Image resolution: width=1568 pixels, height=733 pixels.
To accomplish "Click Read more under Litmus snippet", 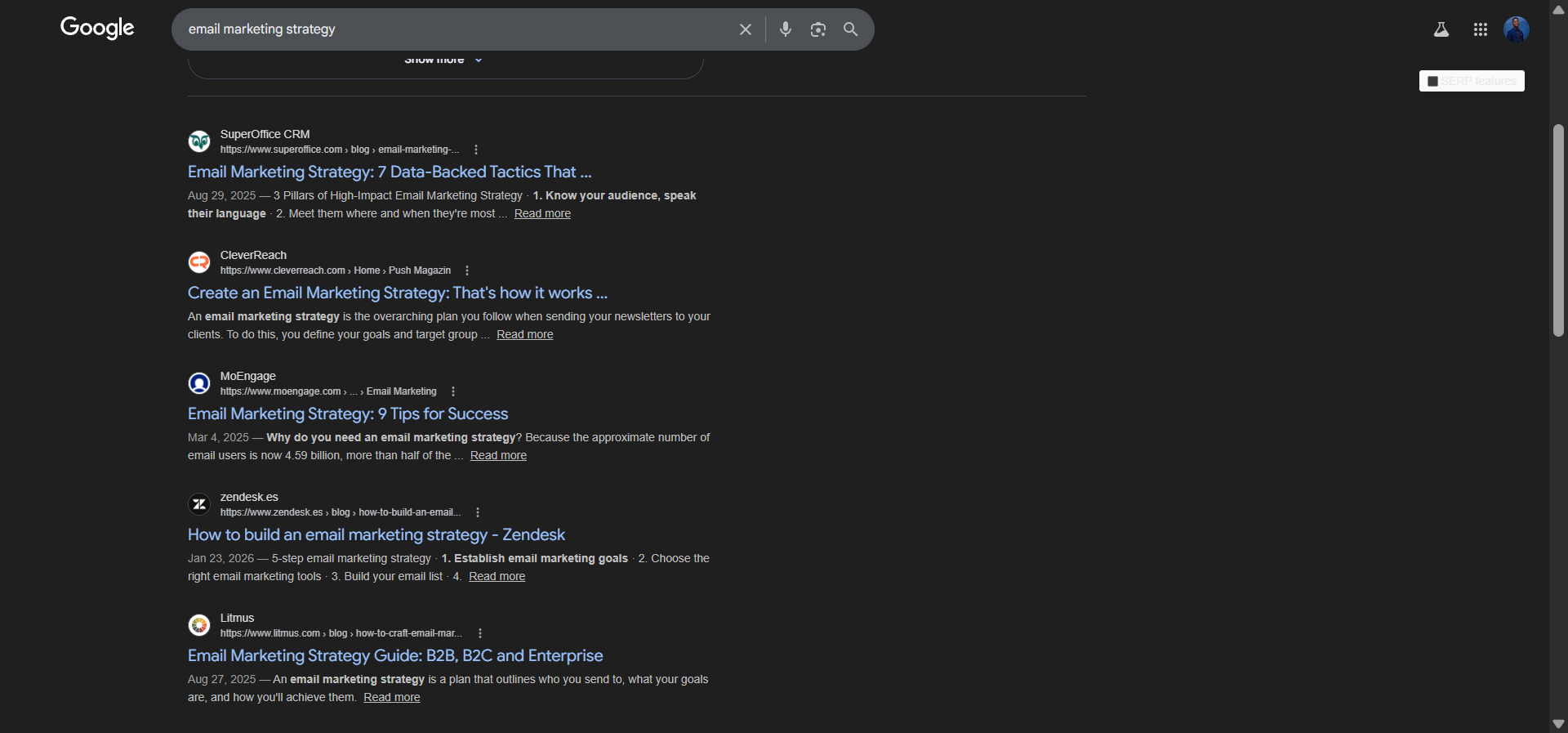I will [392, 697].
